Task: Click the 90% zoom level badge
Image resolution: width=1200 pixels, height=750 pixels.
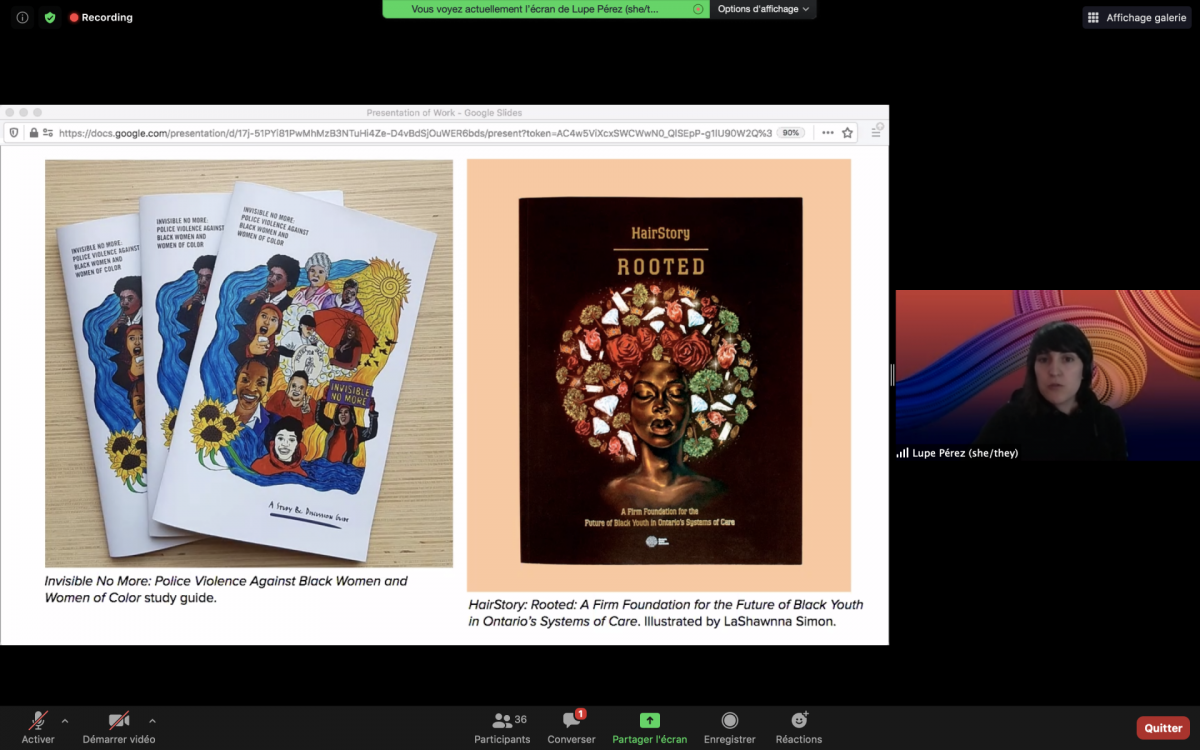Action: 791,132
